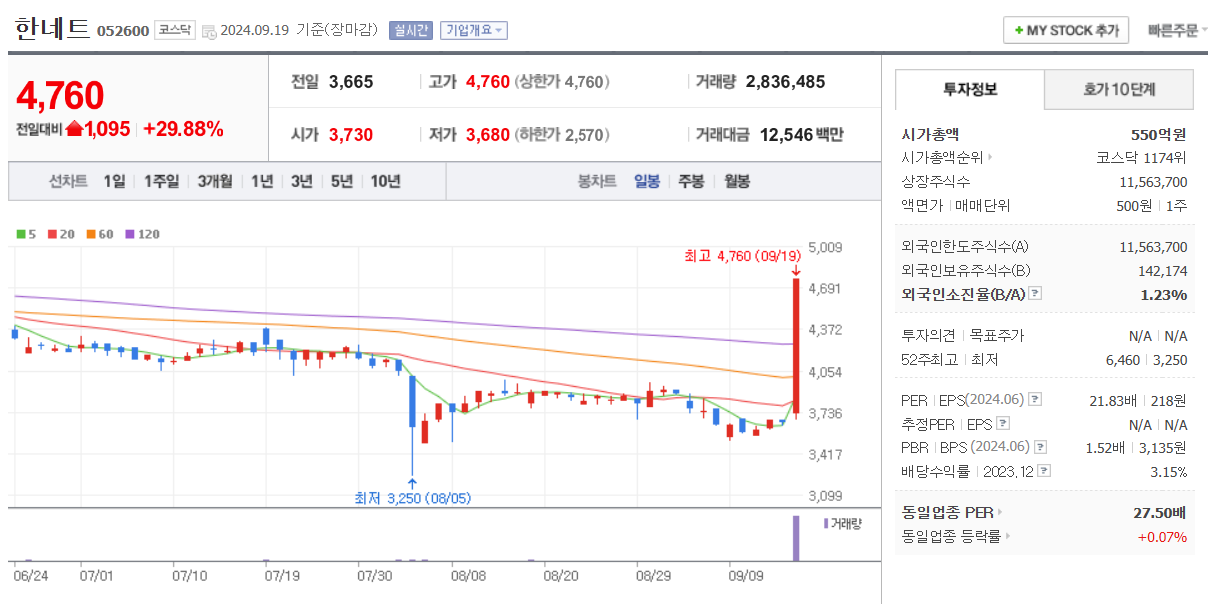Image resolution: width=1211 pixels, height=604 pixels.
Task: Select the 1주일 line chart period
Action: (x=161, y=181)
